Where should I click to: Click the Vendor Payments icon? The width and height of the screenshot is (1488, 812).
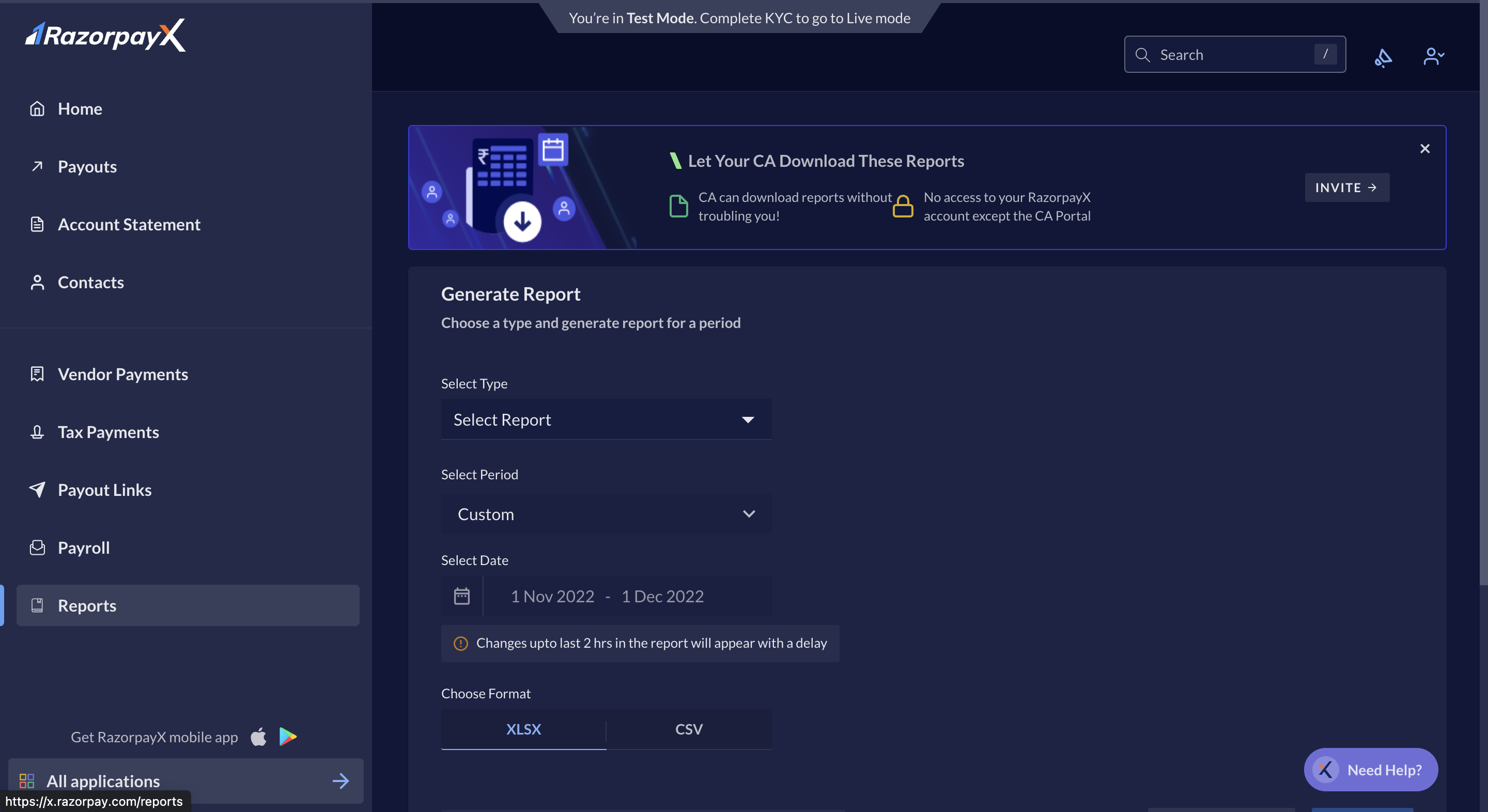pos(38,373)
